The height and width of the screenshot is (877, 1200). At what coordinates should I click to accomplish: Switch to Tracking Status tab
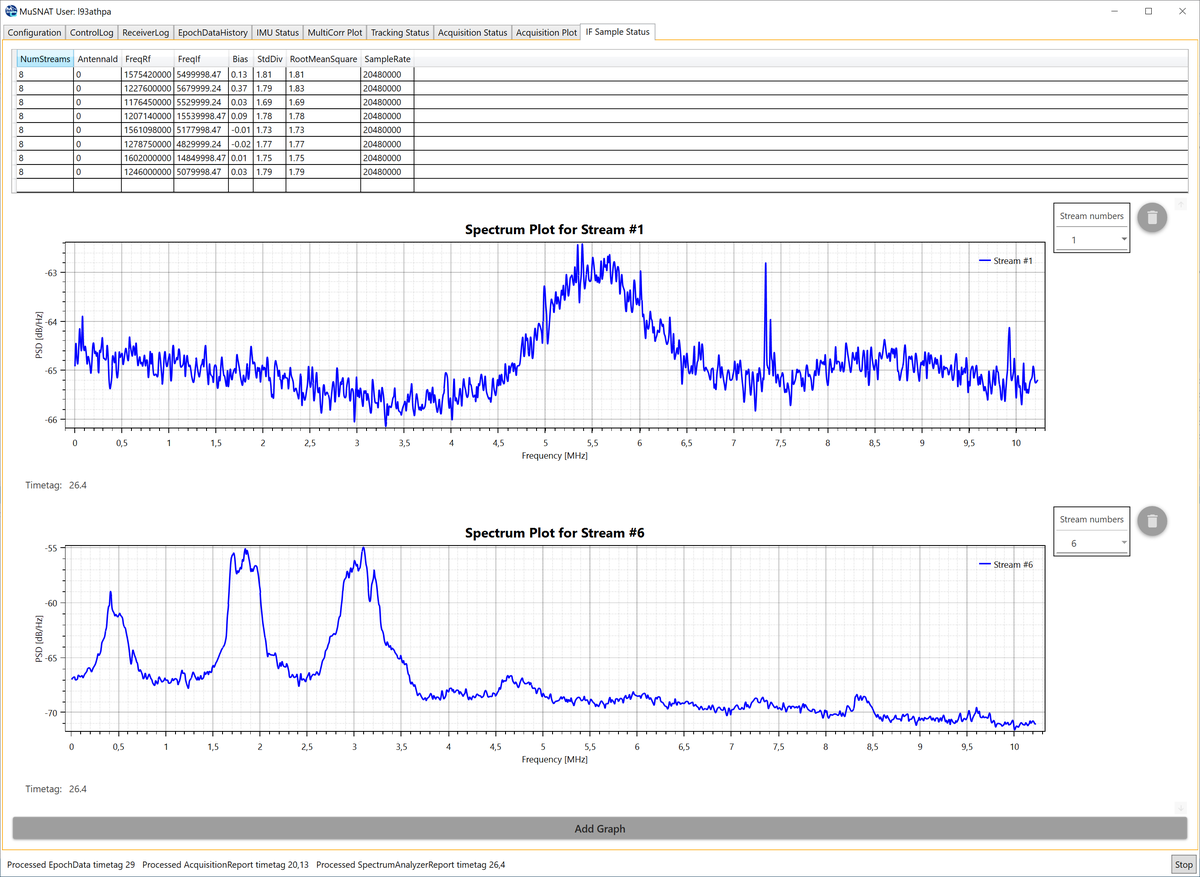pos(400,32)
